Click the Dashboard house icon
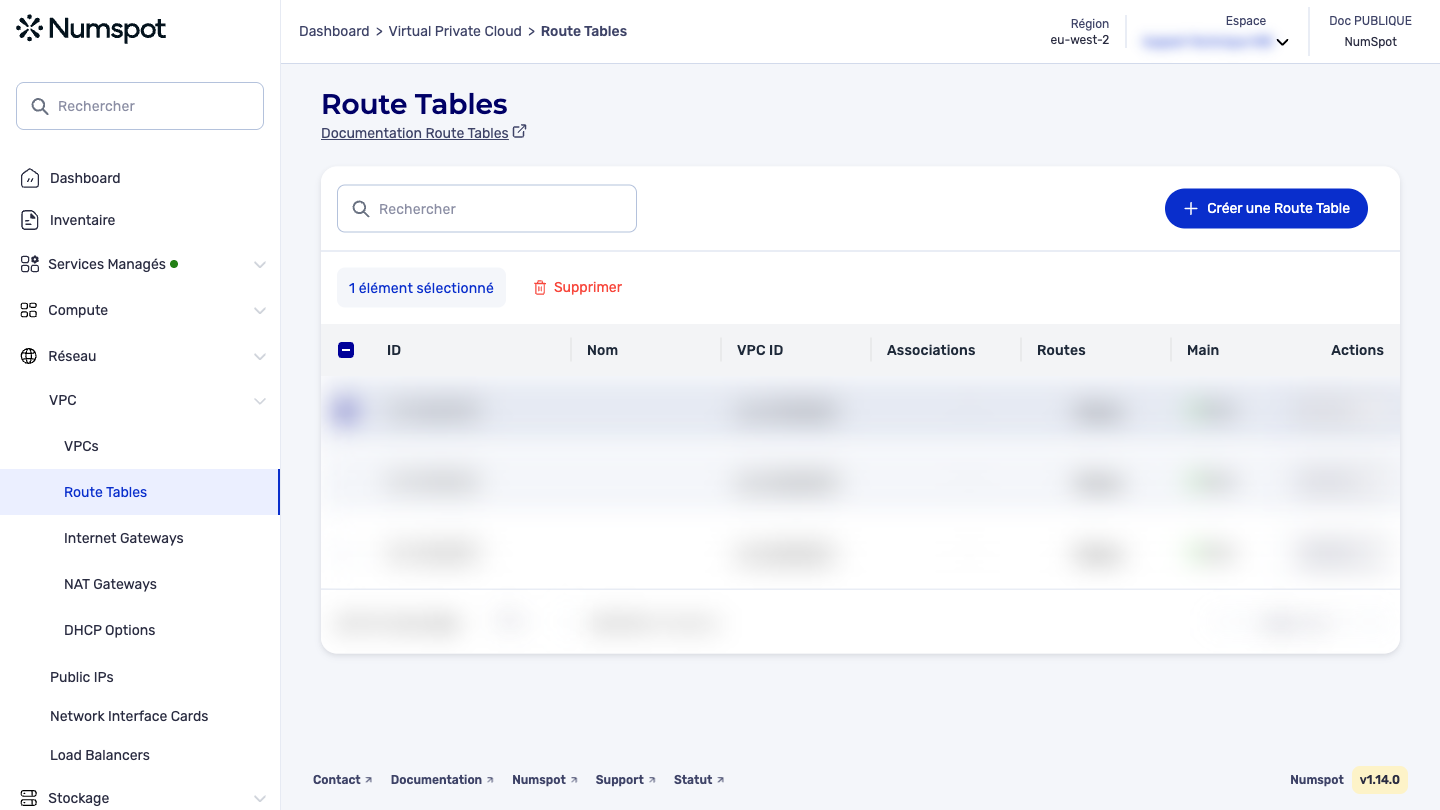The width and height of the screenshot is (1440, 810). tap(30, 178)
